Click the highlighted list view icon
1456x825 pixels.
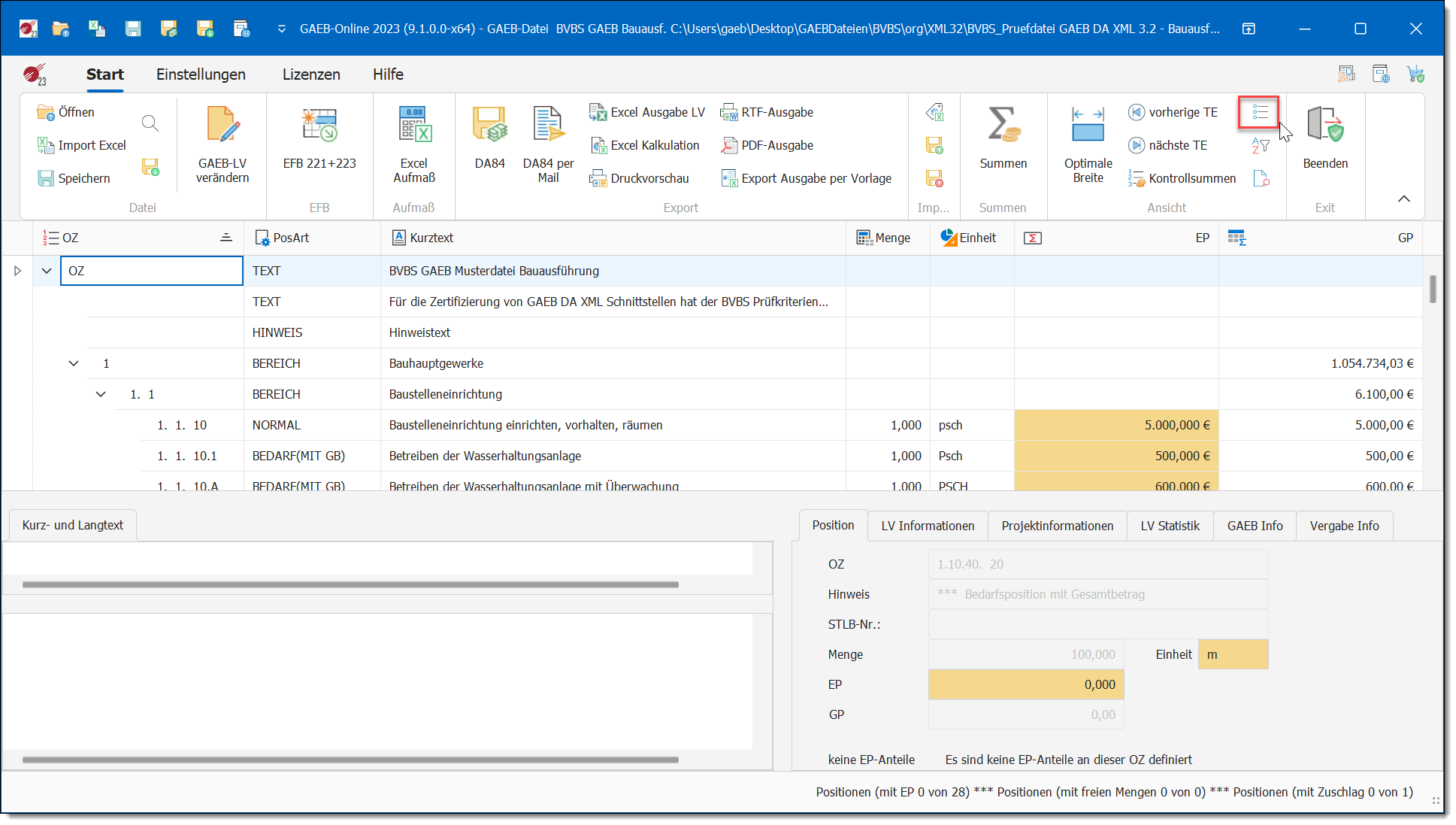(x=1260, y=113)
